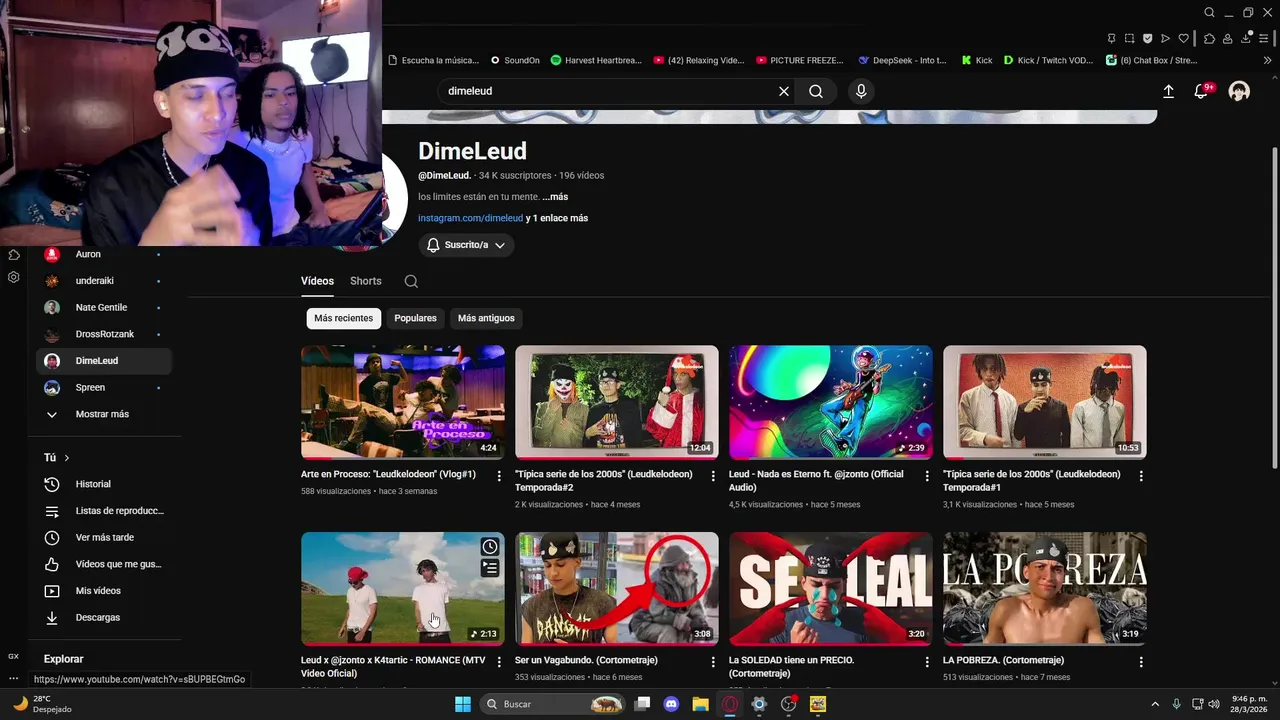Screen dimensions: 1280x720
Task: Open "Videos que me gus..." liked videos
Action: [x=104, y=564]
